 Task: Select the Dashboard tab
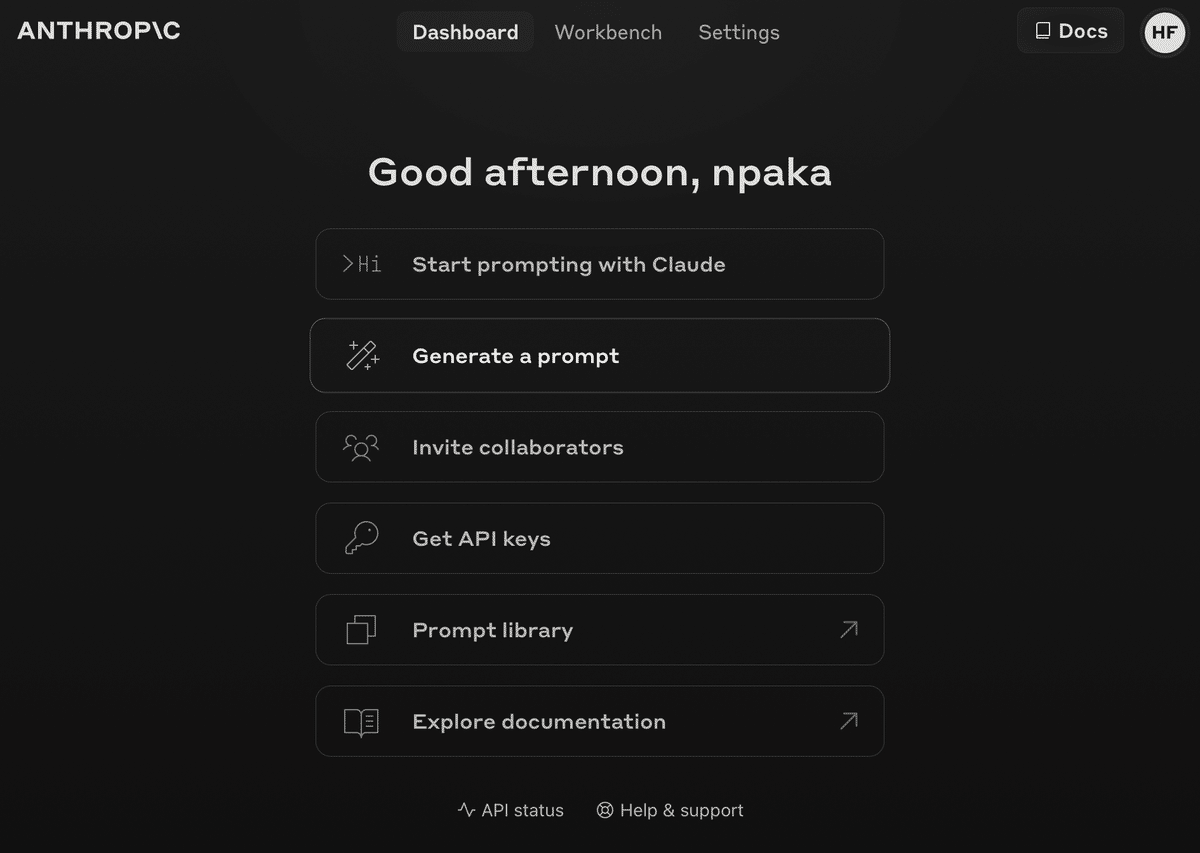tap(465, 32)
